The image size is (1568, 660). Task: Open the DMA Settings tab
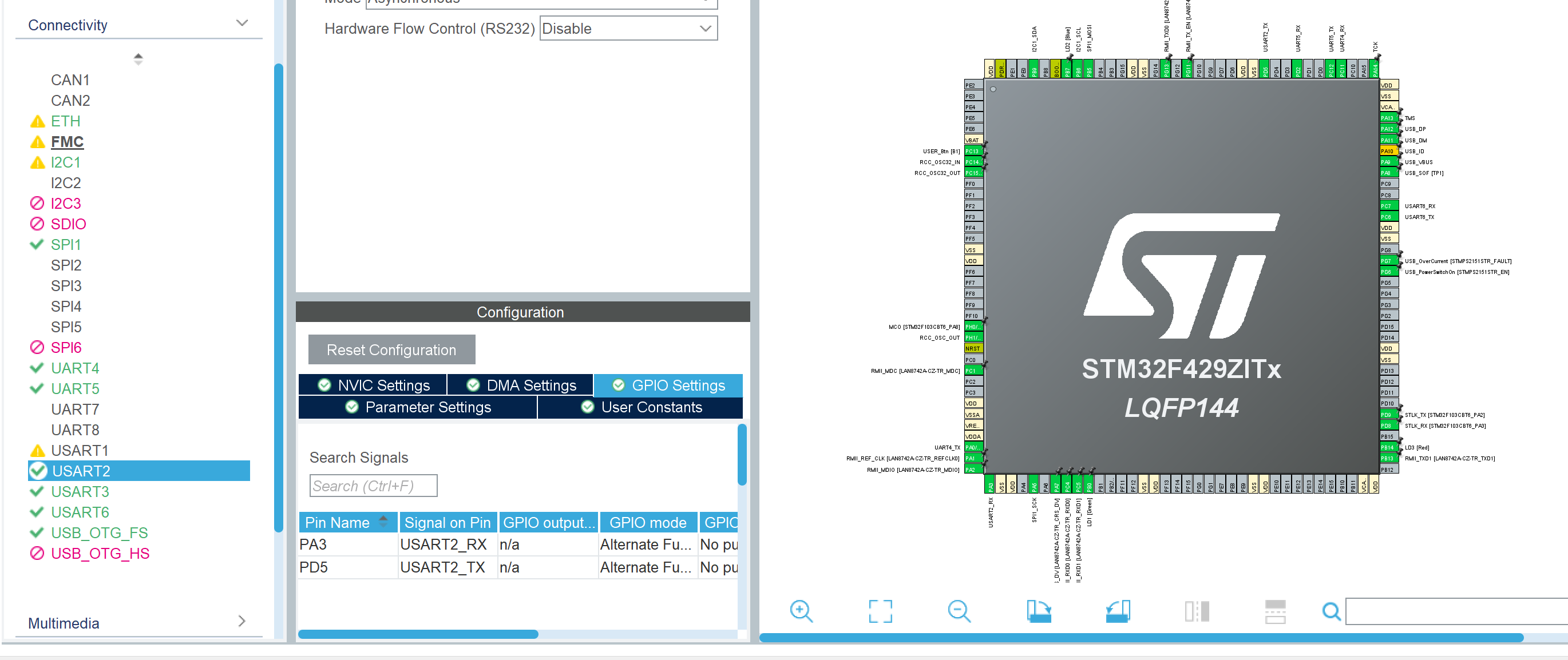[x=521, y=385]
